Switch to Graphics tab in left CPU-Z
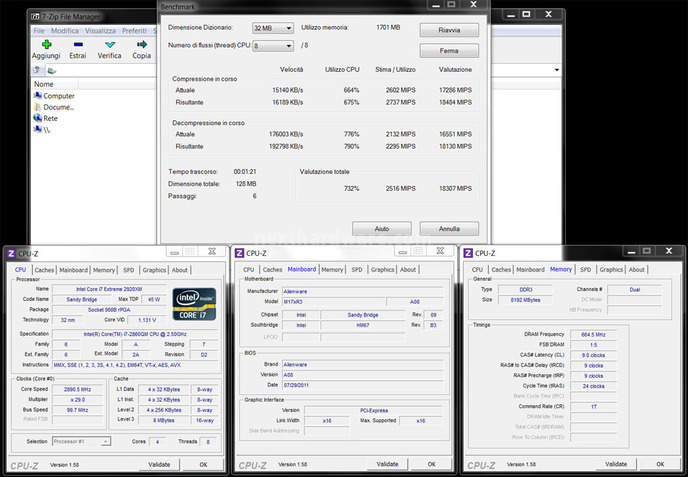The width and height of the screenshot is (688, 477). click(154, 270)
